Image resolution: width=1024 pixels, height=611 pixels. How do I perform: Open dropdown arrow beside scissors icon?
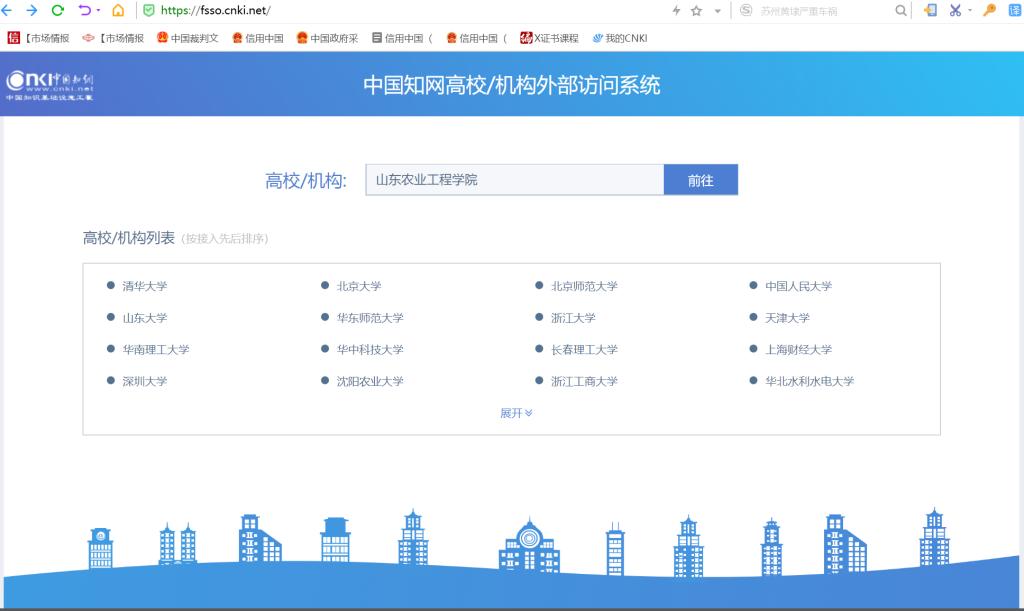pos(970,11)
